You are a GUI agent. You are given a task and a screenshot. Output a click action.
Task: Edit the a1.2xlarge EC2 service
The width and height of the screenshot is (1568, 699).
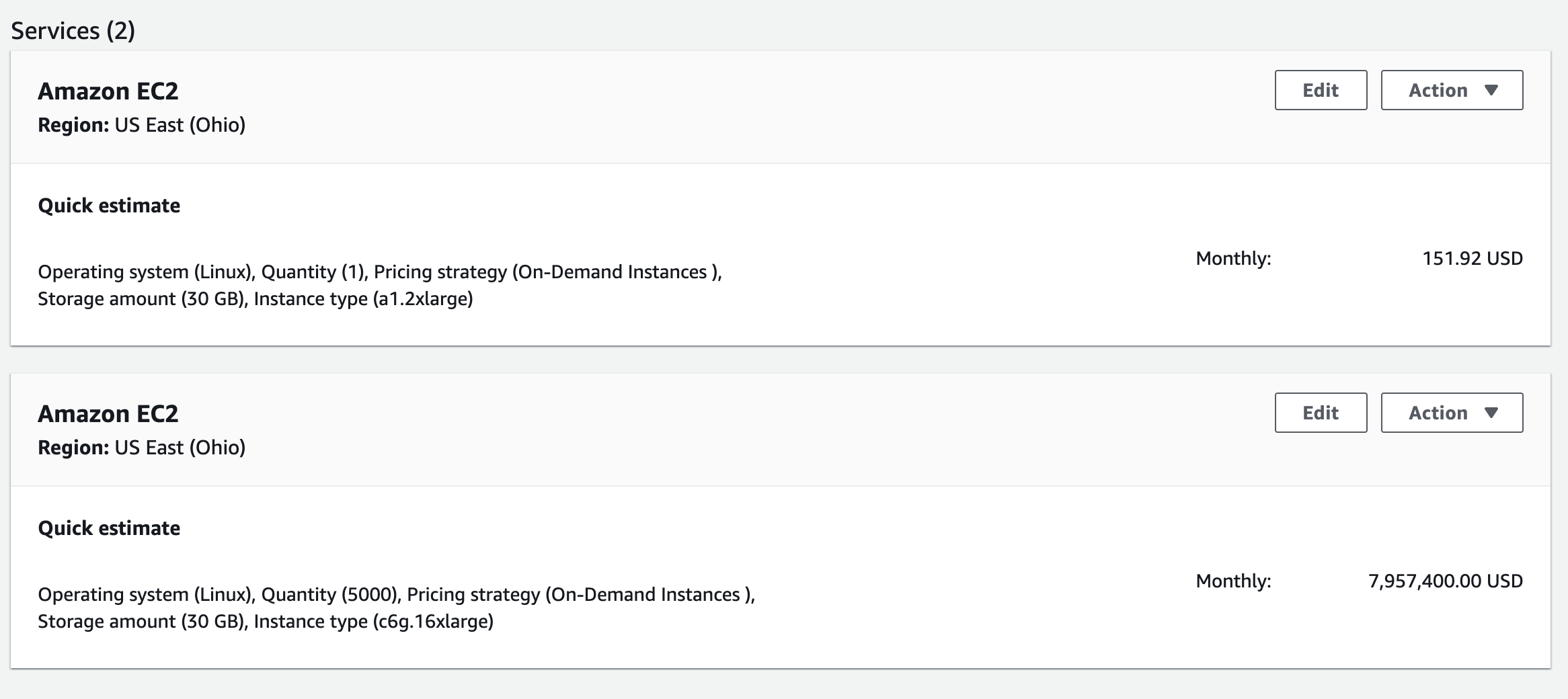[x=1321, y=90]
